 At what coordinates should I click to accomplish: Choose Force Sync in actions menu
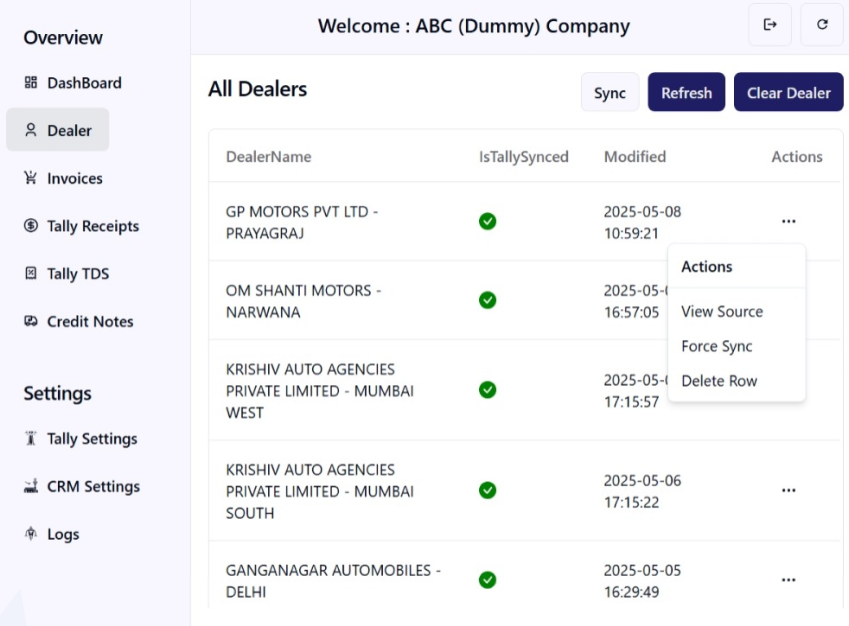pyautogui.click(x=717, y=346)
